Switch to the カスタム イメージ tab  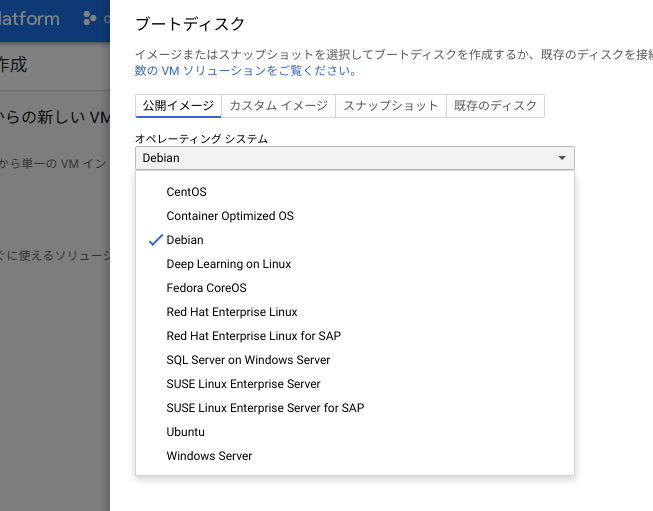[x=278, y=106]
